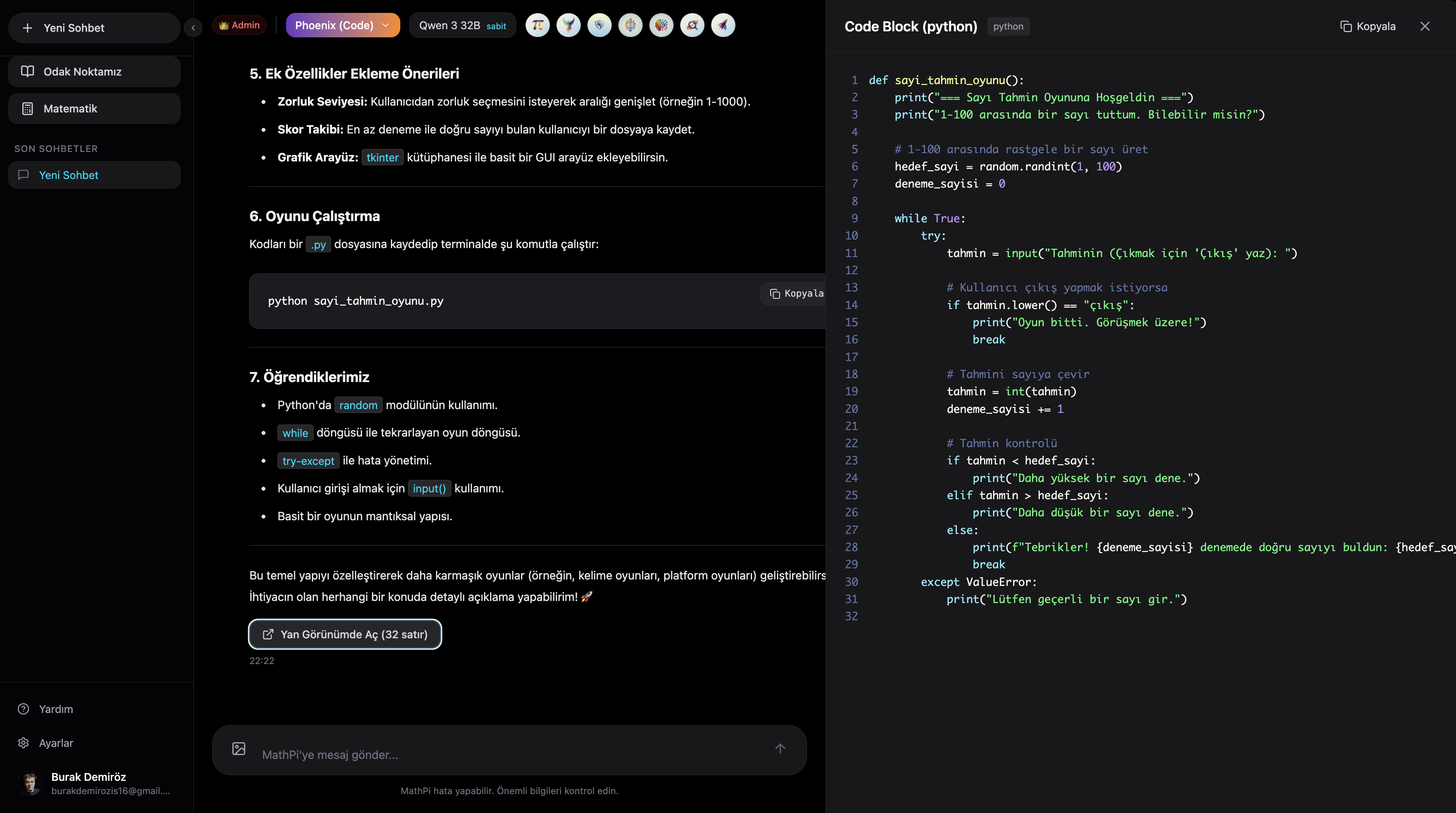This screenshot has width=1456, height=813.
Task: Select the half-brain circuit avatar icon
Action: (661, 25)
